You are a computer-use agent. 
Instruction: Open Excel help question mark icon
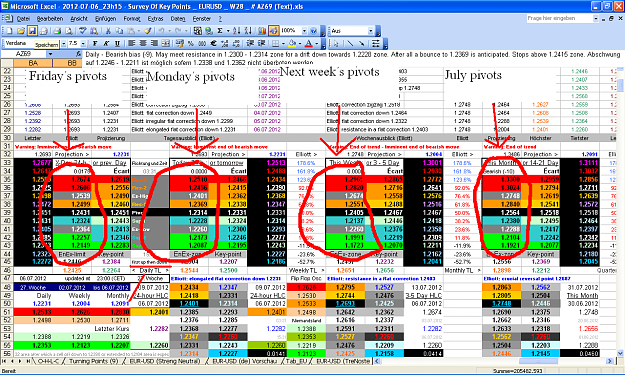point(313,31)
